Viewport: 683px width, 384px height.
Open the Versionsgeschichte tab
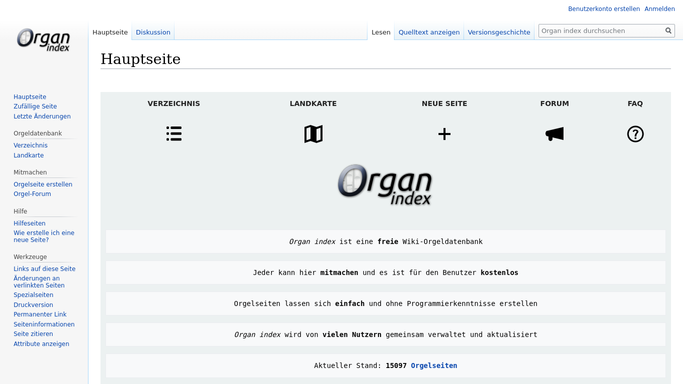pyautogui.click(x=499, y=32)
